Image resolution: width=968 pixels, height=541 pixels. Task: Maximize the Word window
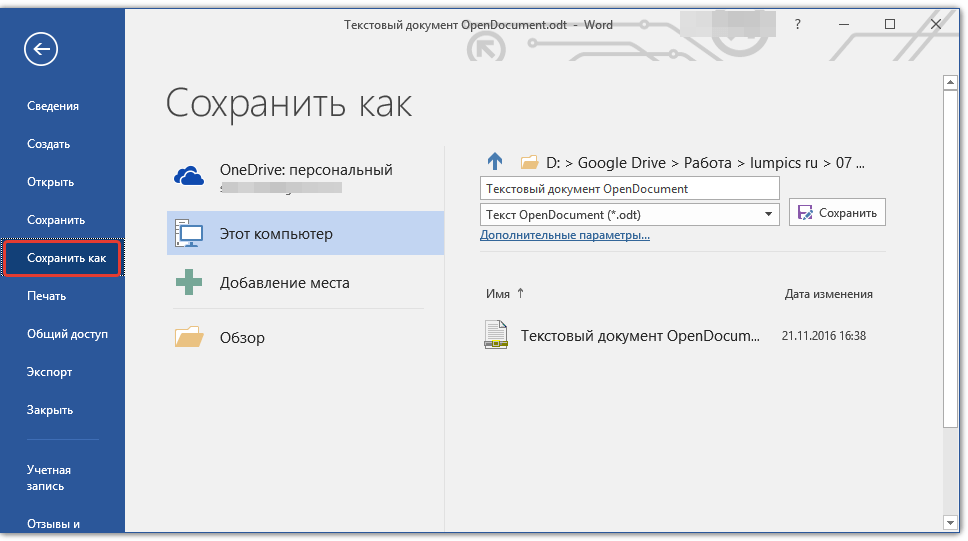890,24
